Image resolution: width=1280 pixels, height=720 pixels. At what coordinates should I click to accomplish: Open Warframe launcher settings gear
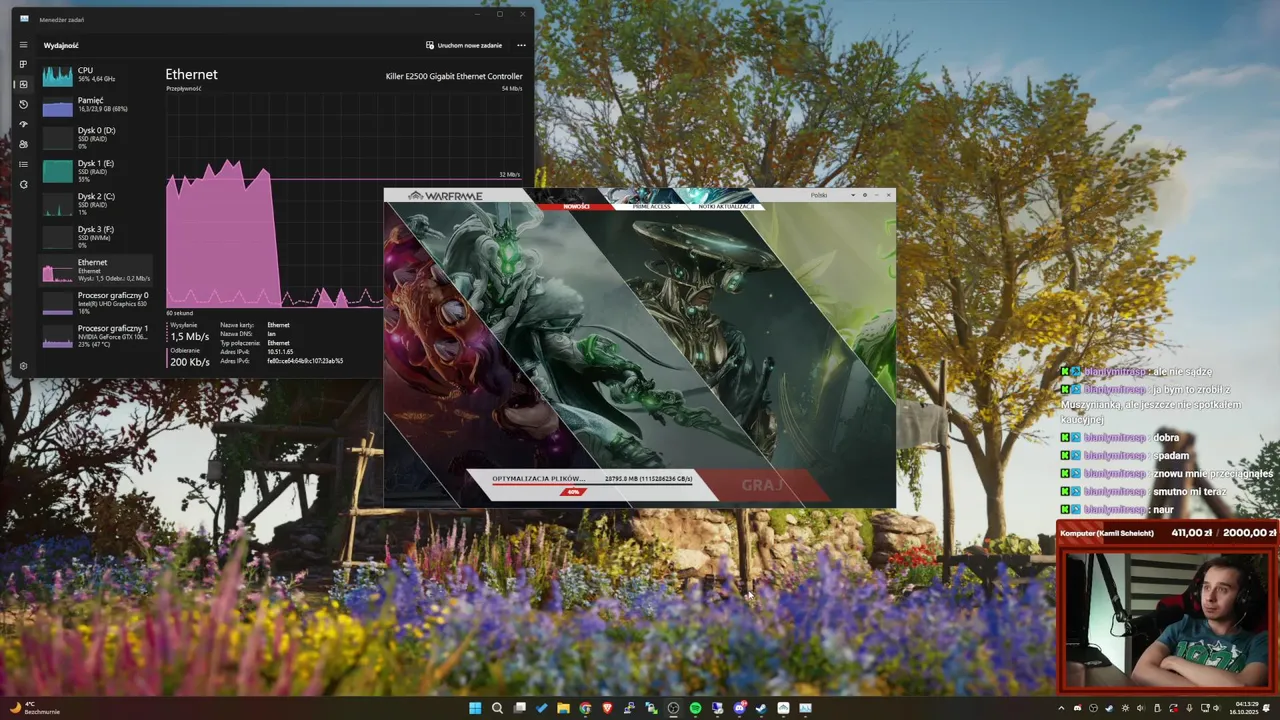pos(865,195)
